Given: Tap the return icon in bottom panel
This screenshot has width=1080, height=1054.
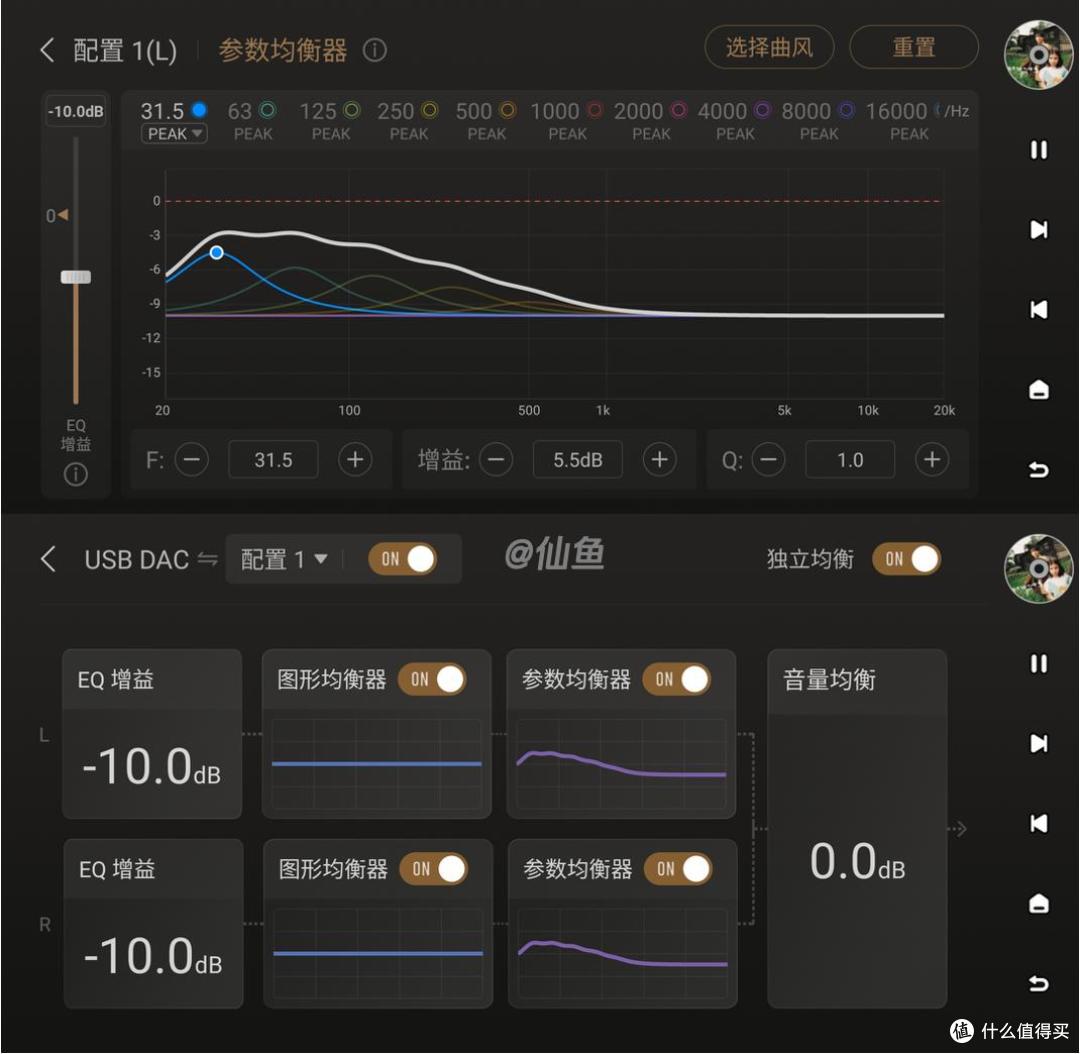Looking at the screenshot, I should coord(1038,983).
